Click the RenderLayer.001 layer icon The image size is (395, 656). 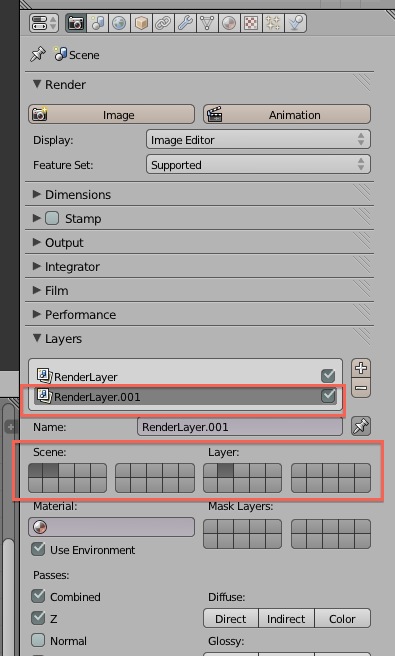coord(44,395)
